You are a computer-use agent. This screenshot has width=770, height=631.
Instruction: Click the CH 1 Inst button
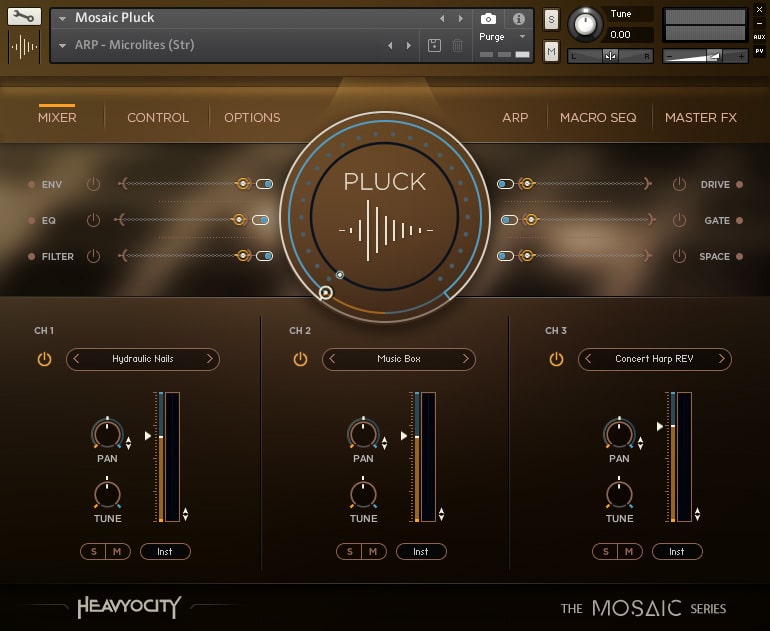[x=165, y=551]
